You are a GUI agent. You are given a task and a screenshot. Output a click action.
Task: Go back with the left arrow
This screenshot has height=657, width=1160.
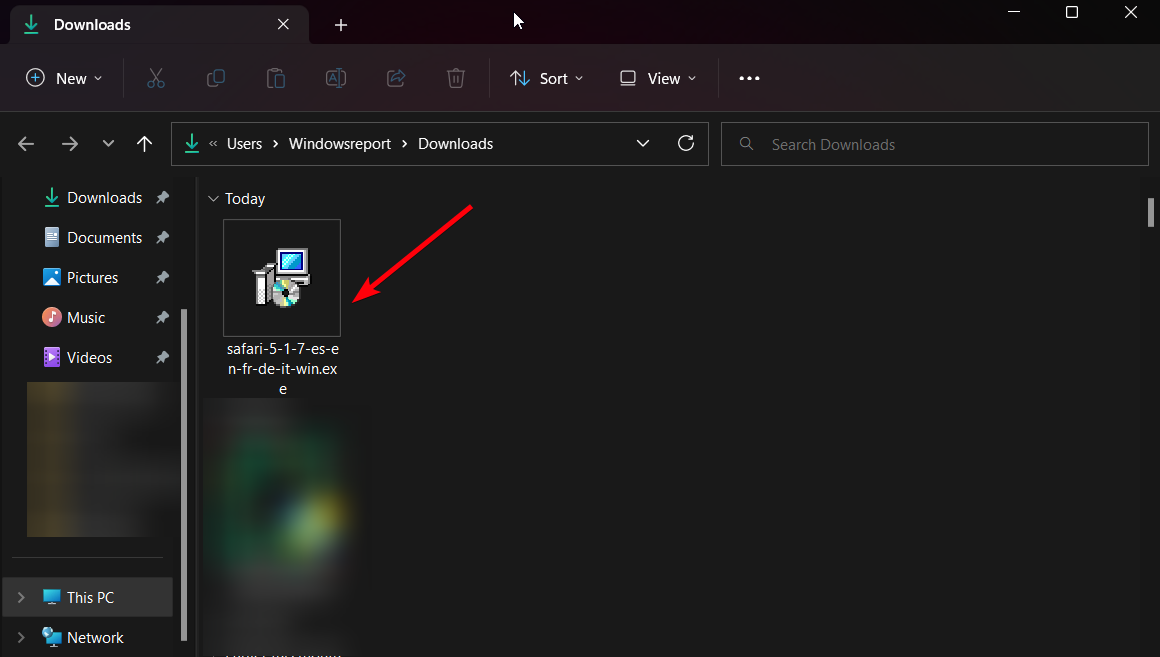27,144
